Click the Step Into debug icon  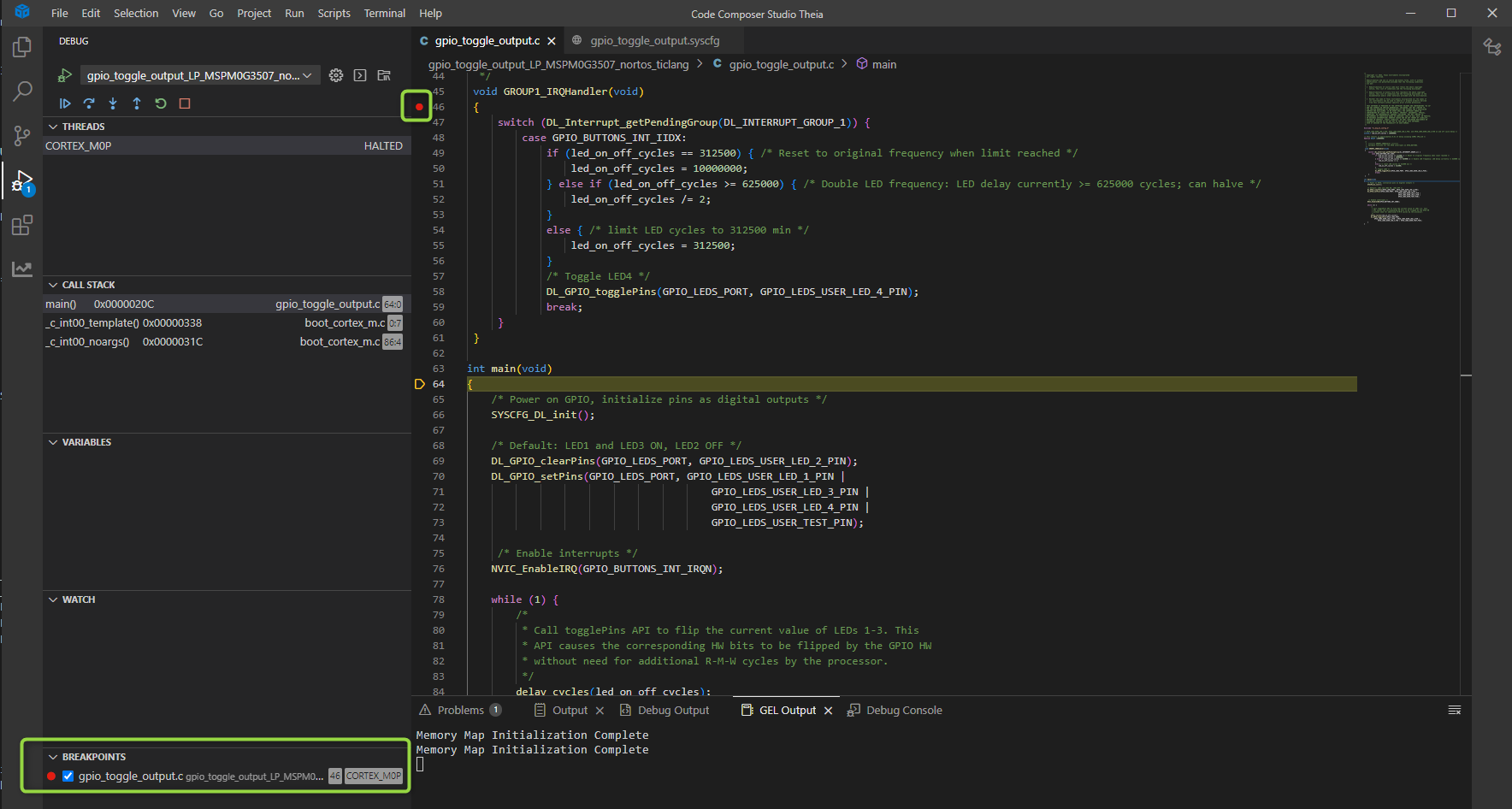tap(112, 103)
